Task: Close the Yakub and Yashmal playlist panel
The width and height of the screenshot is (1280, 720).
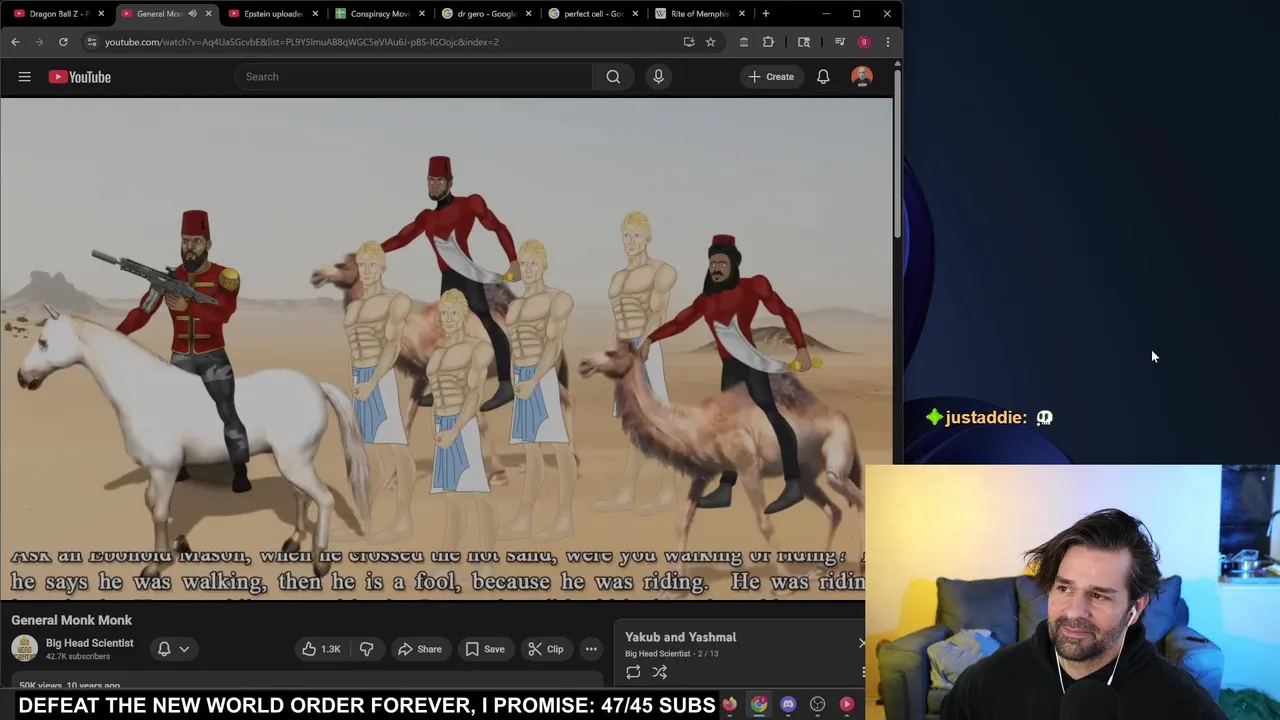Action: [861, 643]
